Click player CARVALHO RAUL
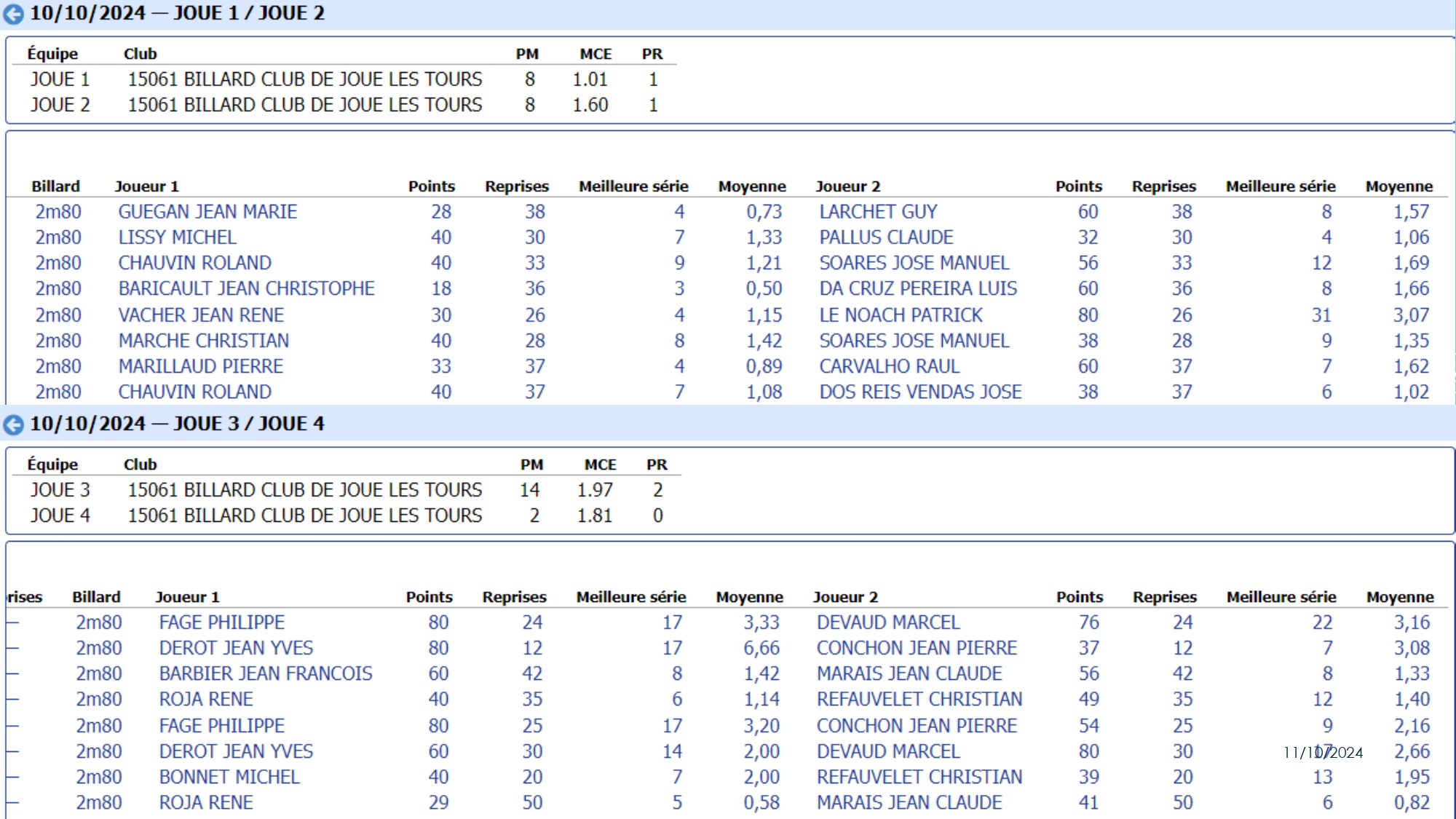The height and width of the screenshot is (819, 1456). point(889,366)
